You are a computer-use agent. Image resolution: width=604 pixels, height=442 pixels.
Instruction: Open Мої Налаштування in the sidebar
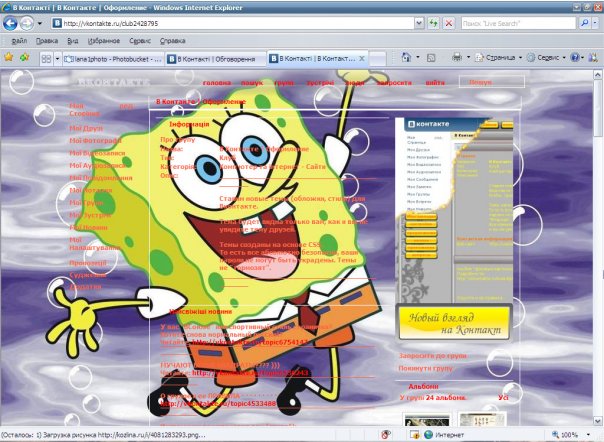click(95, 244)
